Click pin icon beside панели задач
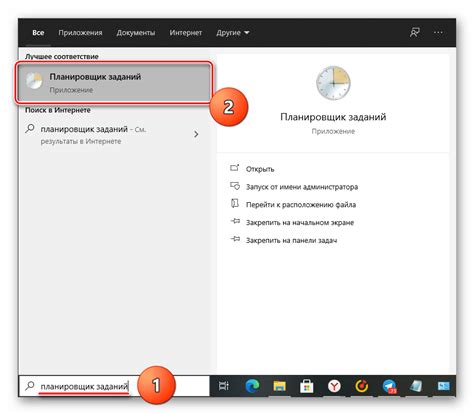 click(x=235, y=239)
